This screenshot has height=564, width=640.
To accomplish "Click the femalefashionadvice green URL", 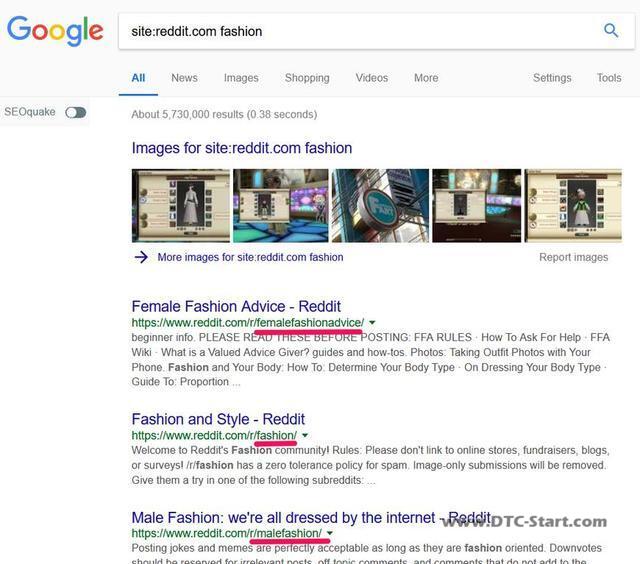I will [x=248, y=322].
